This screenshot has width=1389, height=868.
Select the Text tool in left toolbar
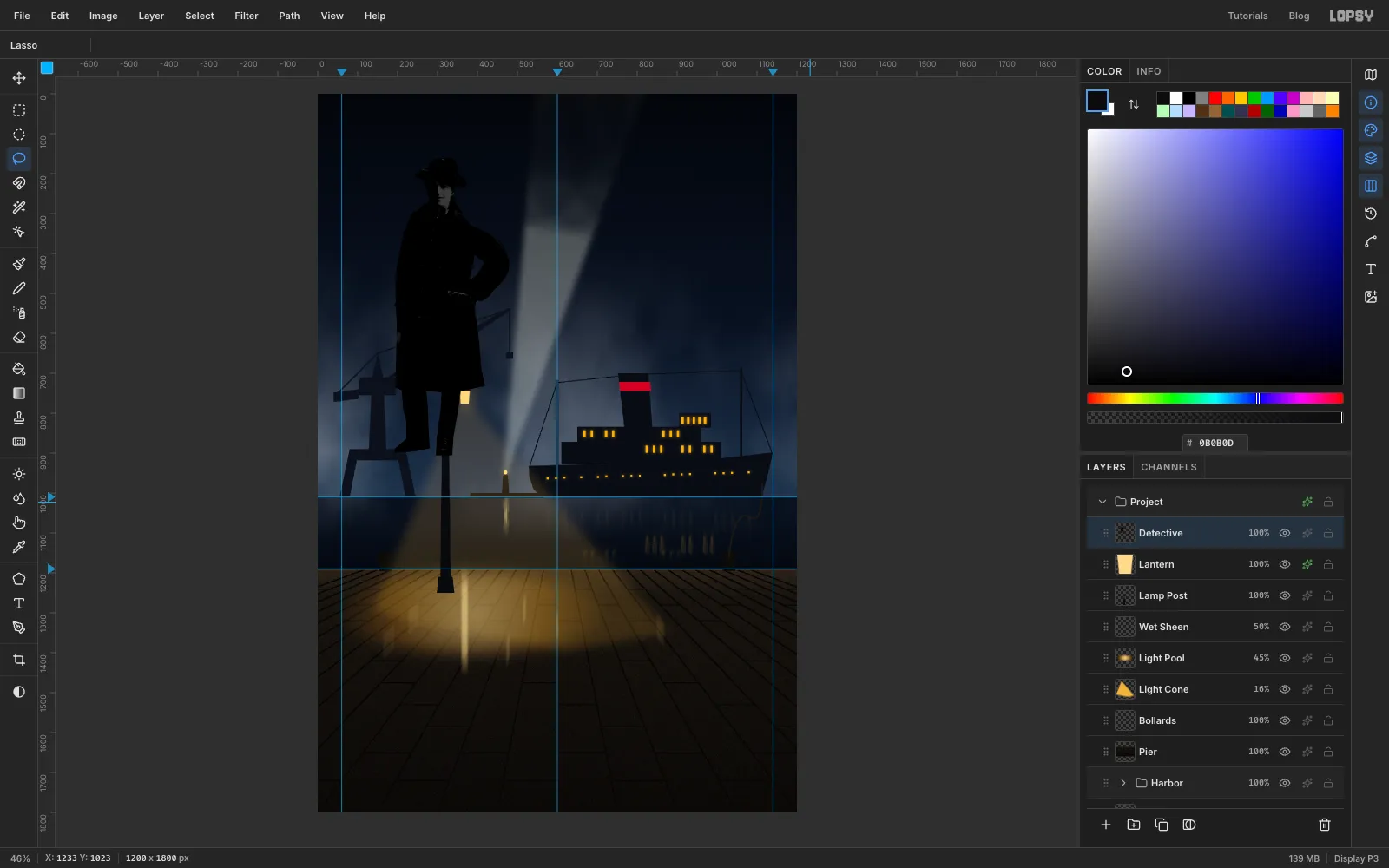click(19, 603)
